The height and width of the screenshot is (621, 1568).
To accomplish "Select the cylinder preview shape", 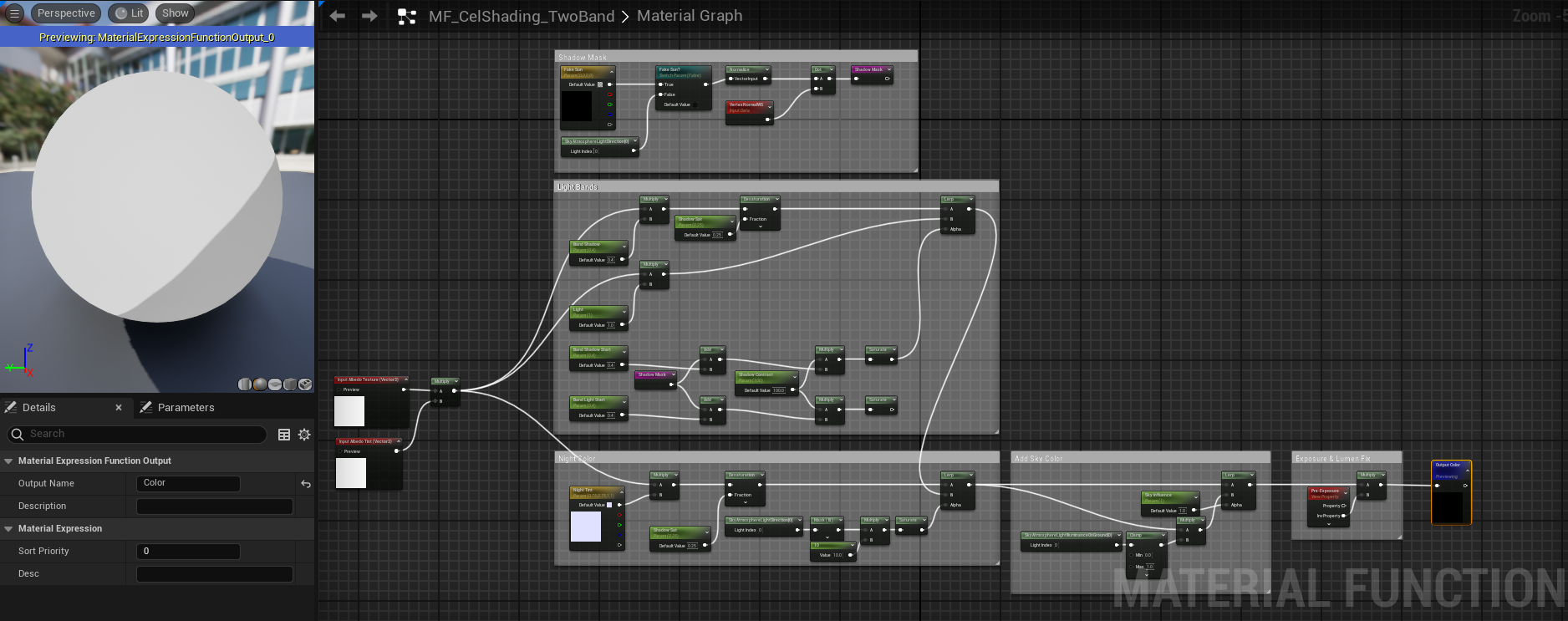I will click(x=245, y=384).
